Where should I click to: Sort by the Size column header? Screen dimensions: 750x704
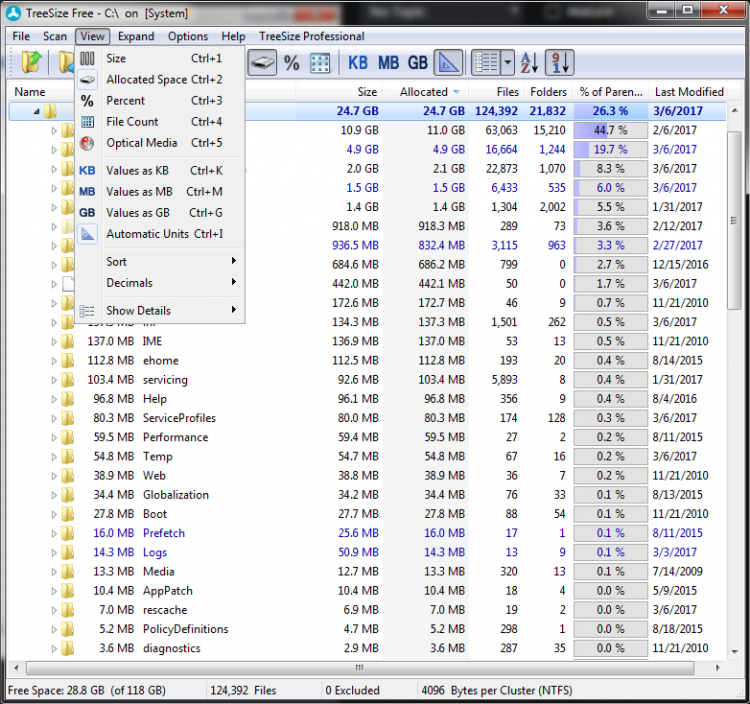(x=340, y=92)
